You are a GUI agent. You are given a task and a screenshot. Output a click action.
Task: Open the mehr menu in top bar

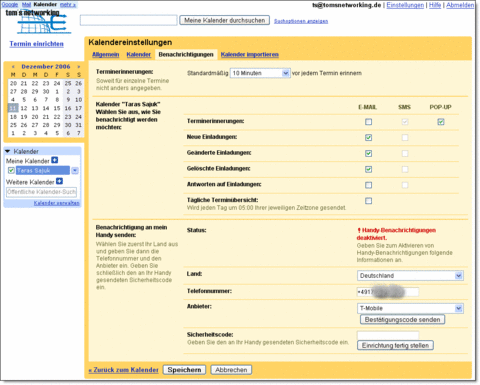68,5
